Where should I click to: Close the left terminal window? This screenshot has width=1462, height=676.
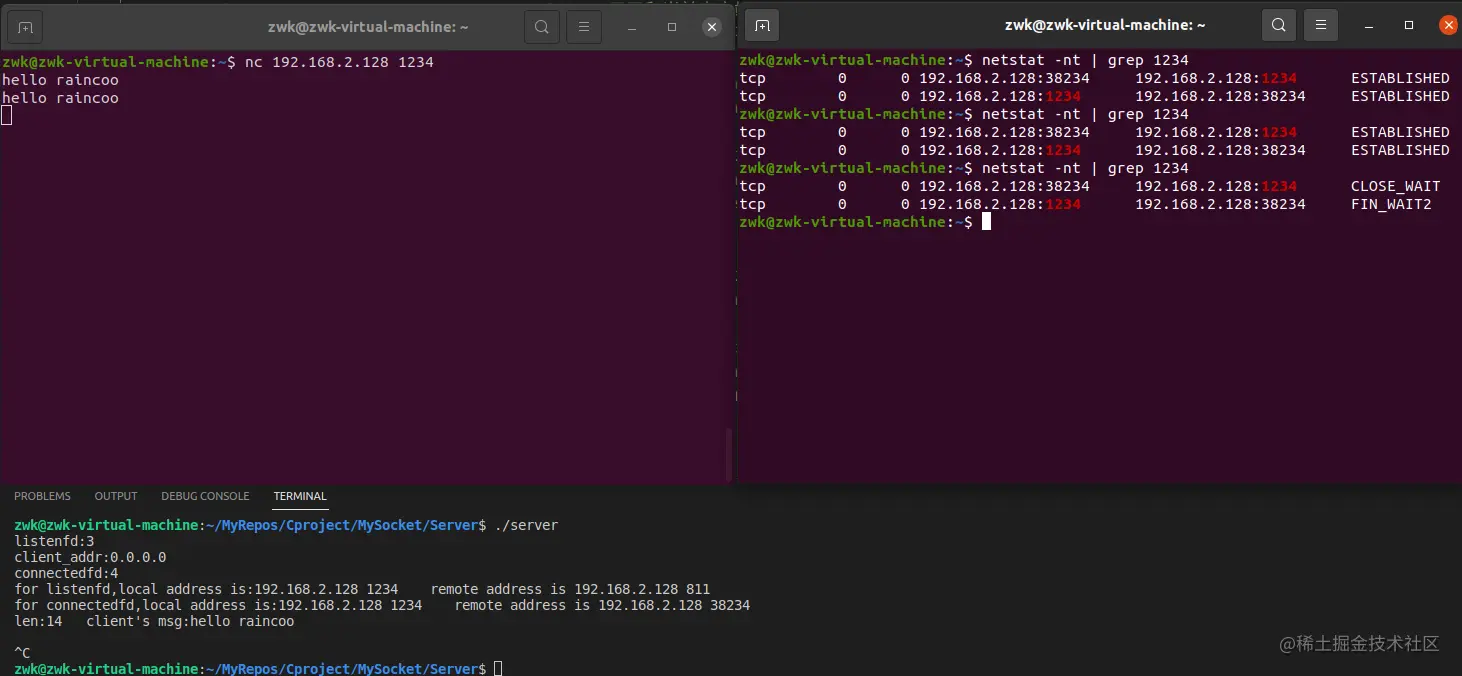tap(712, 27)
